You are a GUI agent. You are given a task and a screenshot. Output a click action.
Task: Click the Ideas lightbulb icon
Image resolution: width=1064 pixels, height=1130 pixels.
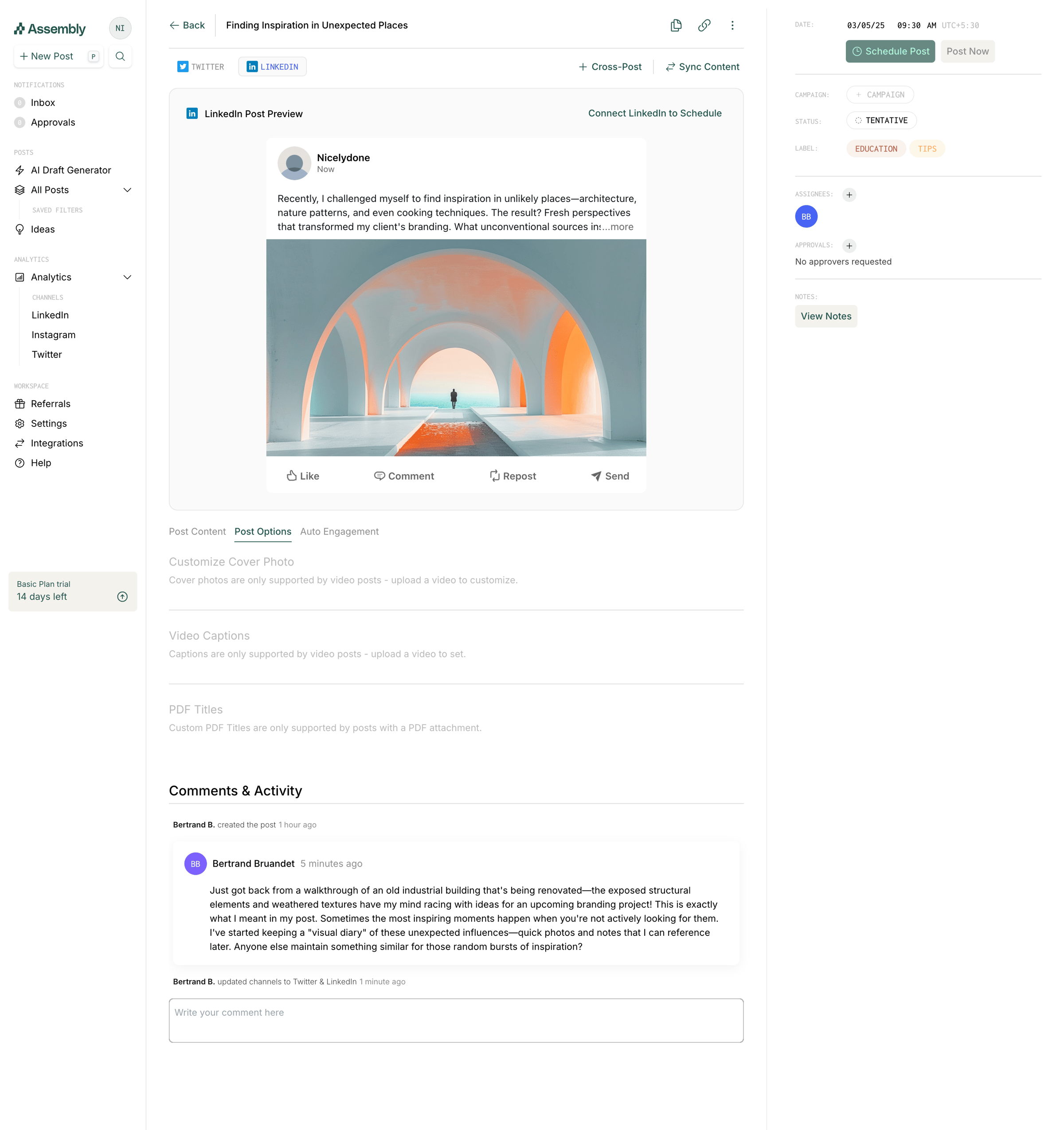[20, 229]
